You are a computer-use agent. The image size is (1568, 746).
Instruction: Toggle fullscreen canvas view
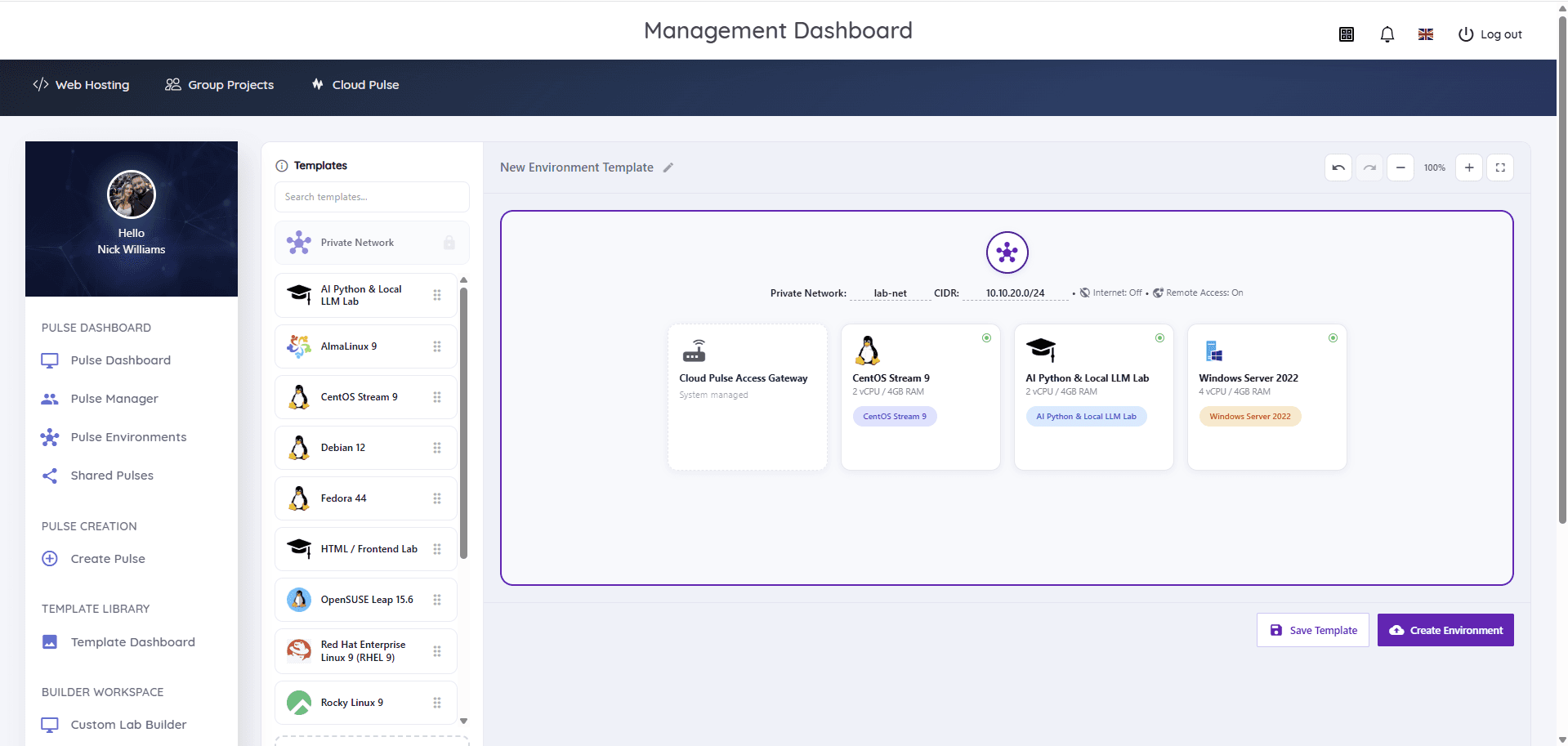[x=1500, y=168]
